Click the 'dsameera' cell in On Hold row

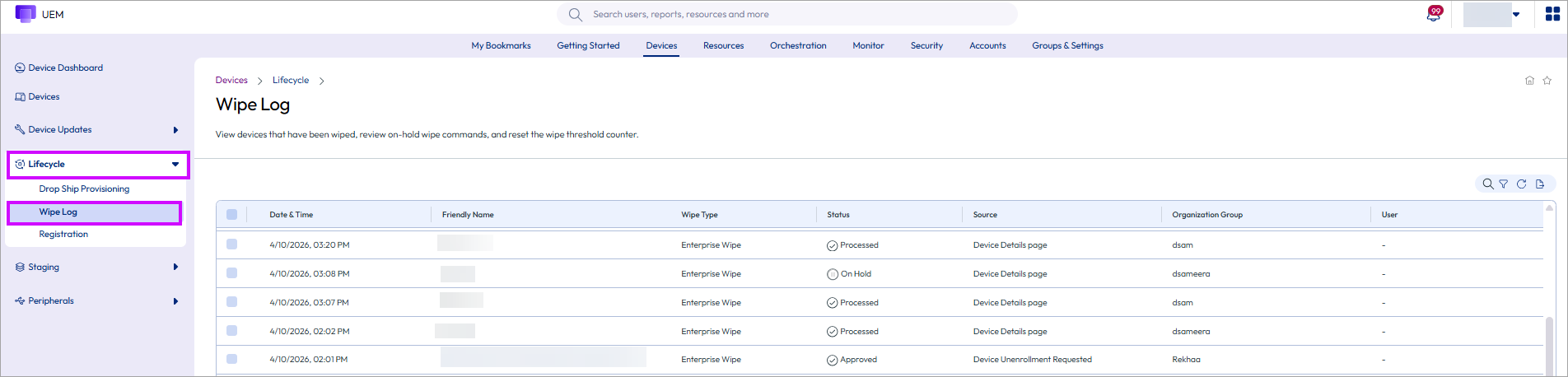(1191, 274)
